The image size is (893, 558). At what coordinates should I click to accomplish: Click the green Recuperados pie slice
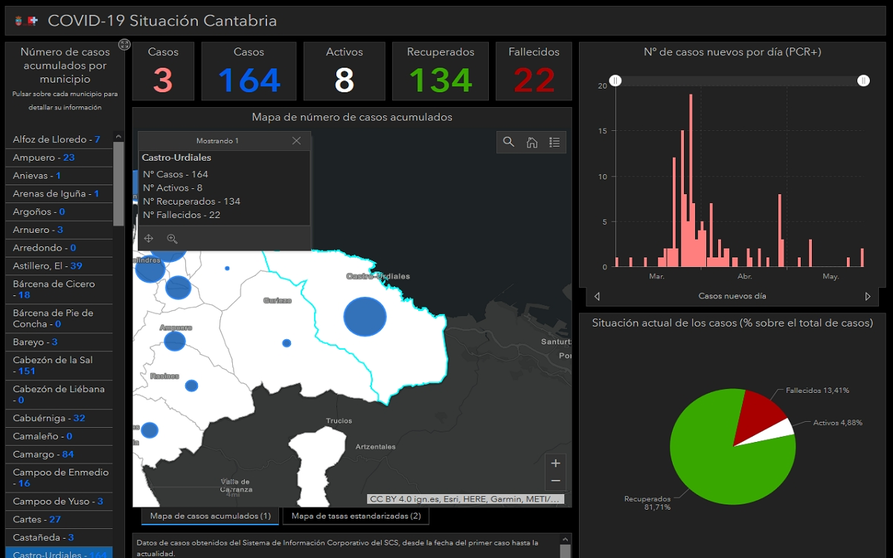(x=718, y=461)
